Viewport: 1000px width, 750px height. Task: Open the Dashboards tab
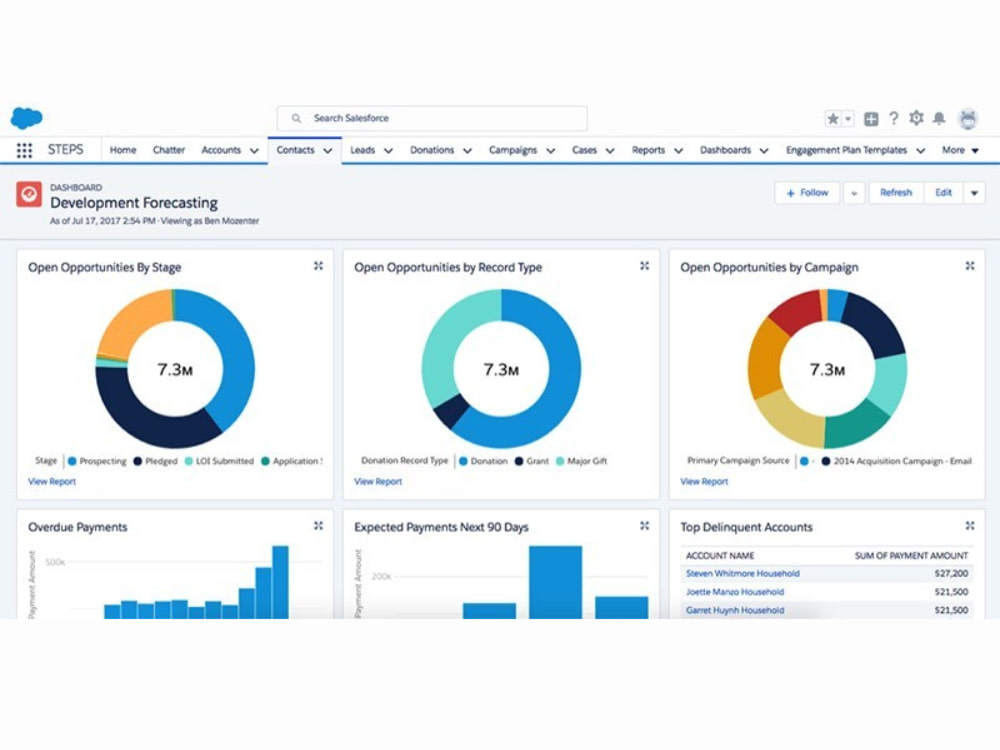pyautogui.click(x=725, y=150)
